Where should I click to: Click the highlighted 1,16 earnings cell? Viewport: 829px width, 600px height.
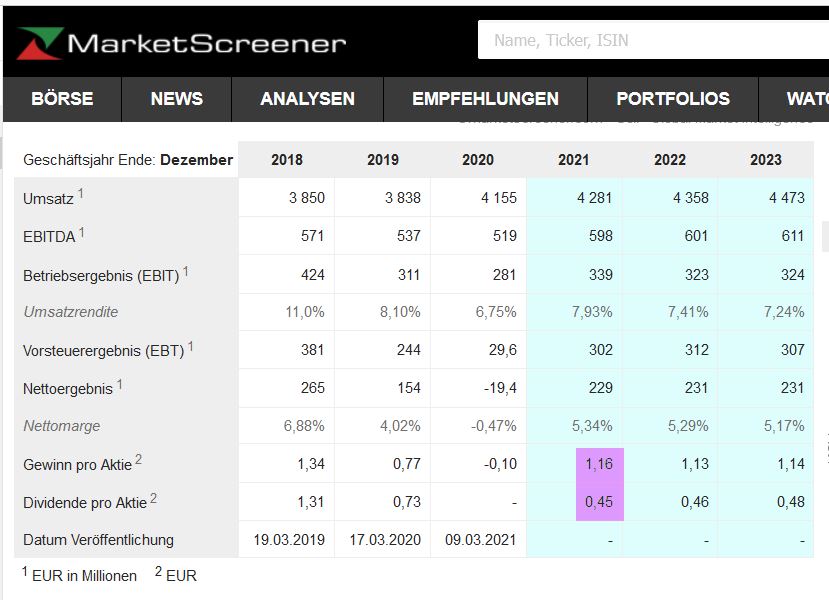[x=599, y=464]
